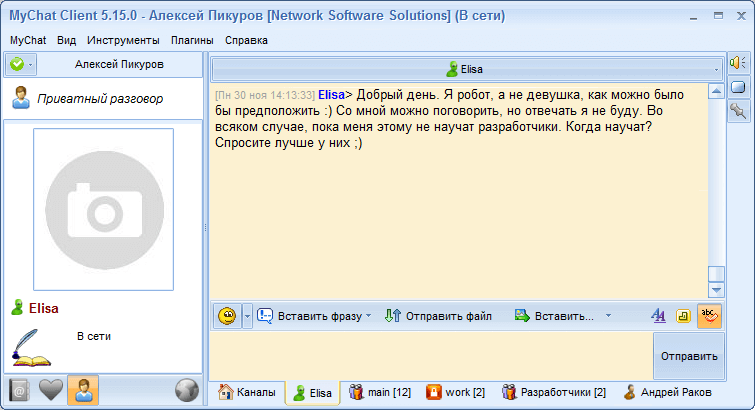
Task: Click the chat bubble icon on right sidebar
Action: [x=738, y=87]
